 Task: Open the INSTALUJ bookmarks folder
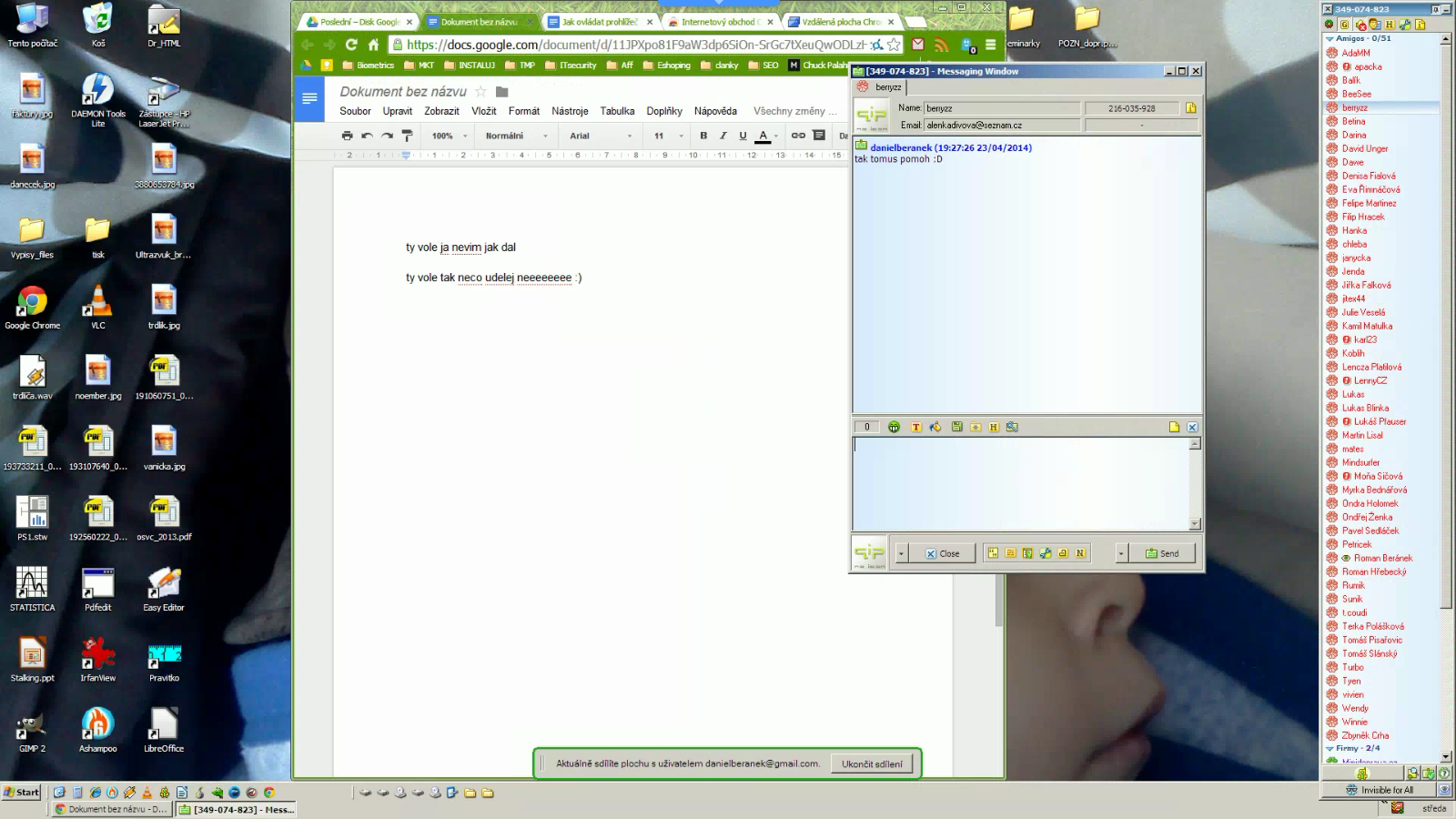[470, 66]
